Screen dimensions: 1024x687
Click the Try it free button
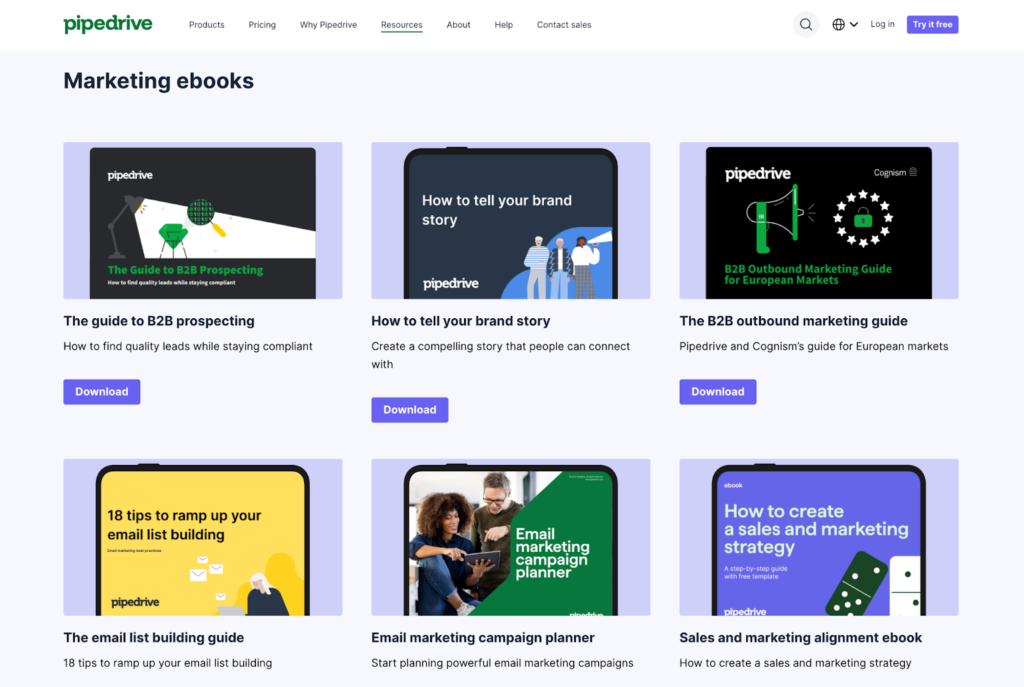click(932, 24)
